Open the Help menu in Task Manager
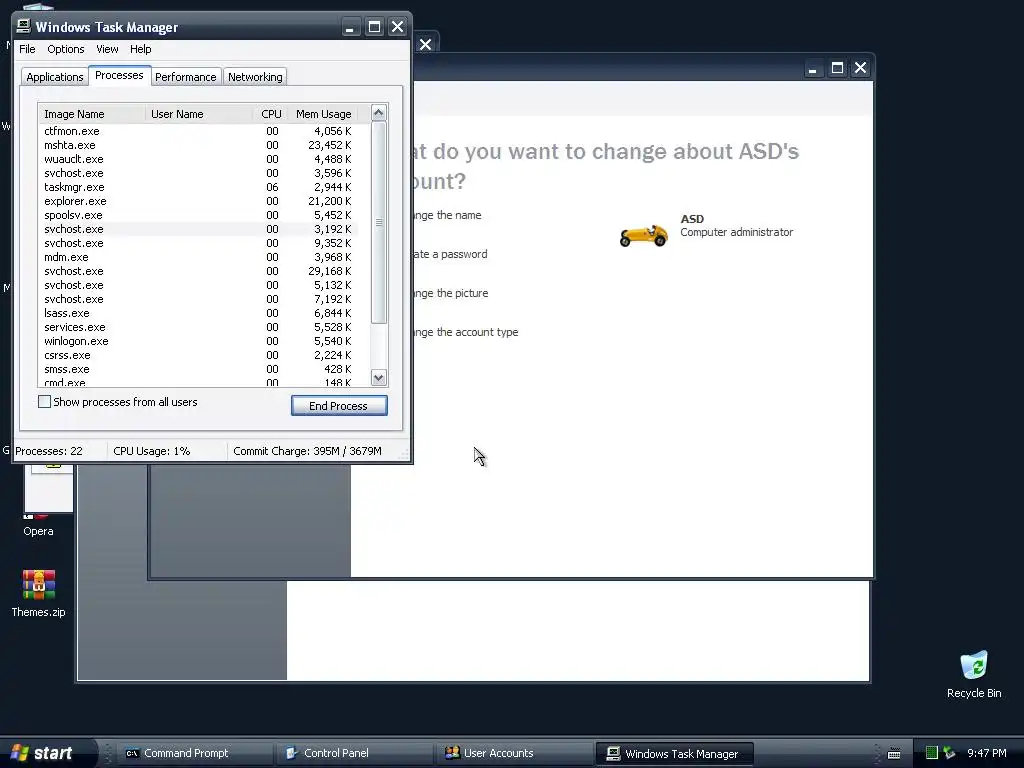Viewport: 1024px width, 768px height. tap(140, 49)
